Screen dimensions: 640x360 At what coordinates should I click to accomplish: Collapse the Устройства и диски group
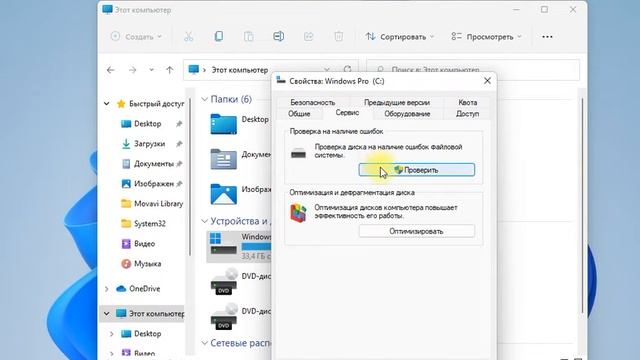pos(204,221)
